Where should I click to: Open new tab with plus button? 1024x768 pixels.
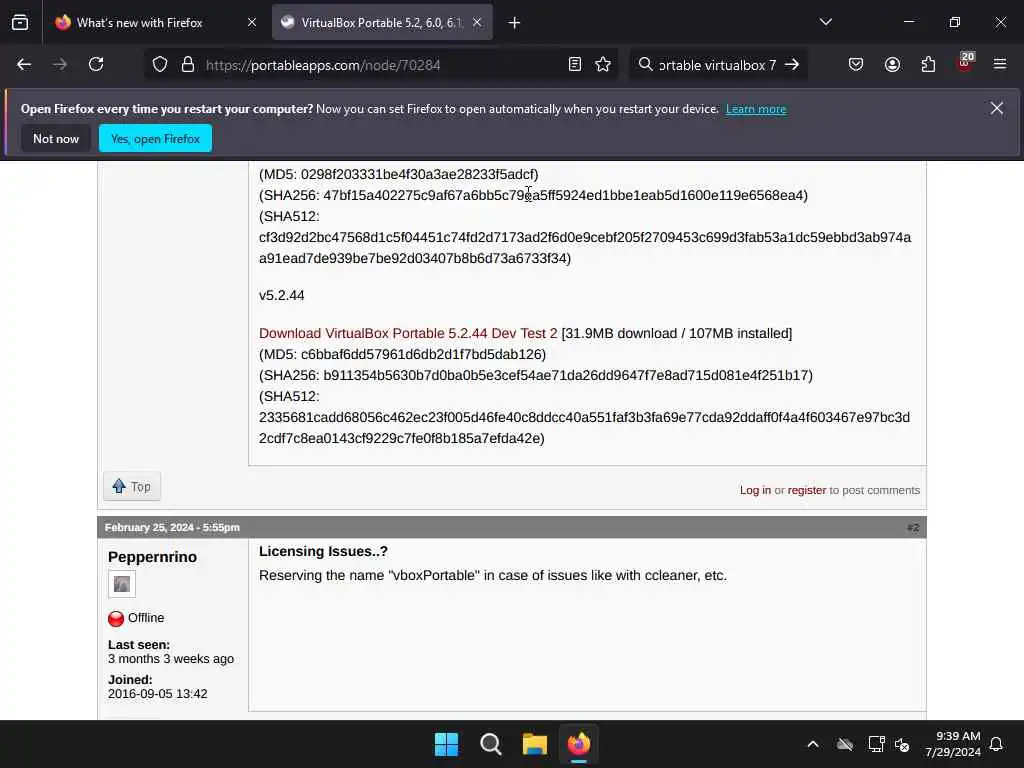pos(514,23)
